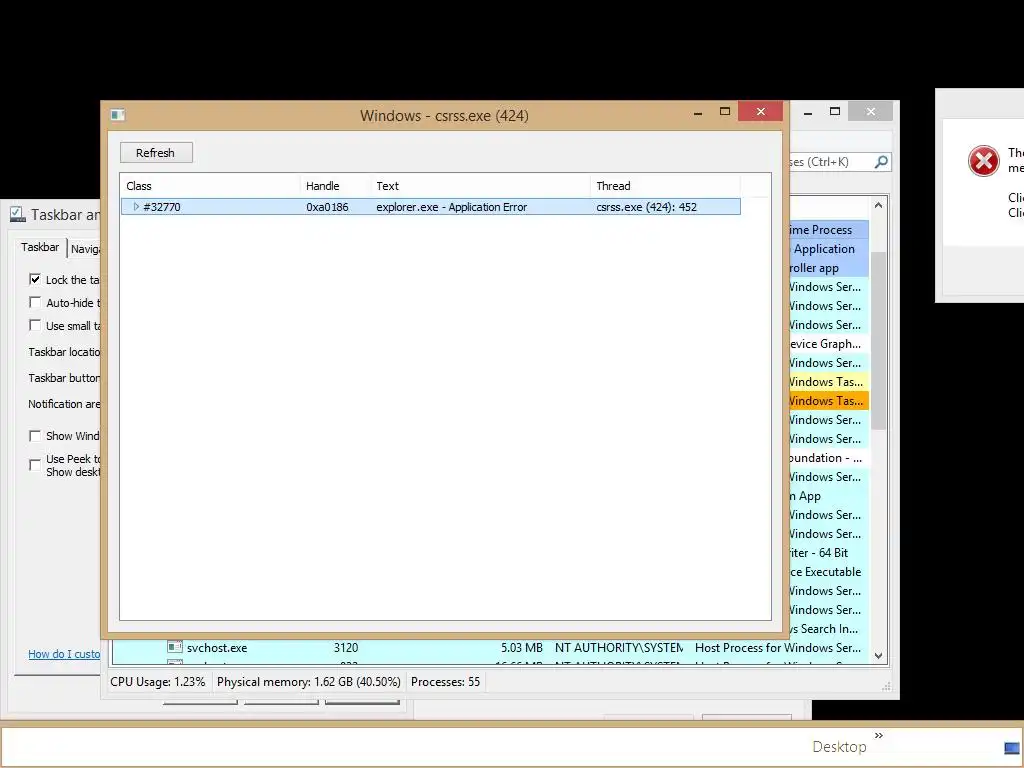Click the csrss.exe dialog title bar icon
1024x768 pixels.
click(x=118, y=115)
